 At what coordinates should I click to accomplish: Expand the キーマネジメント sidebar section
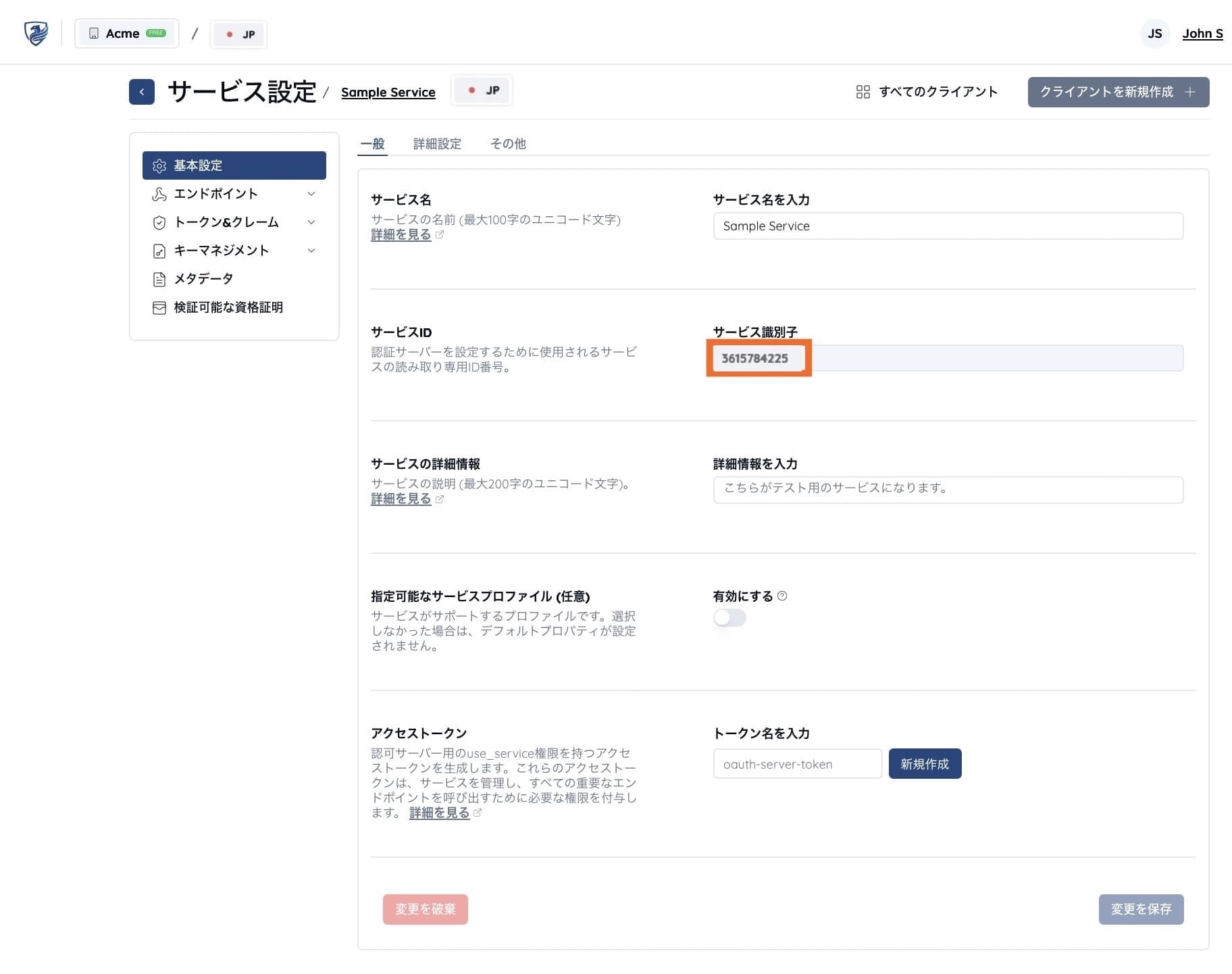pos(311,251)
